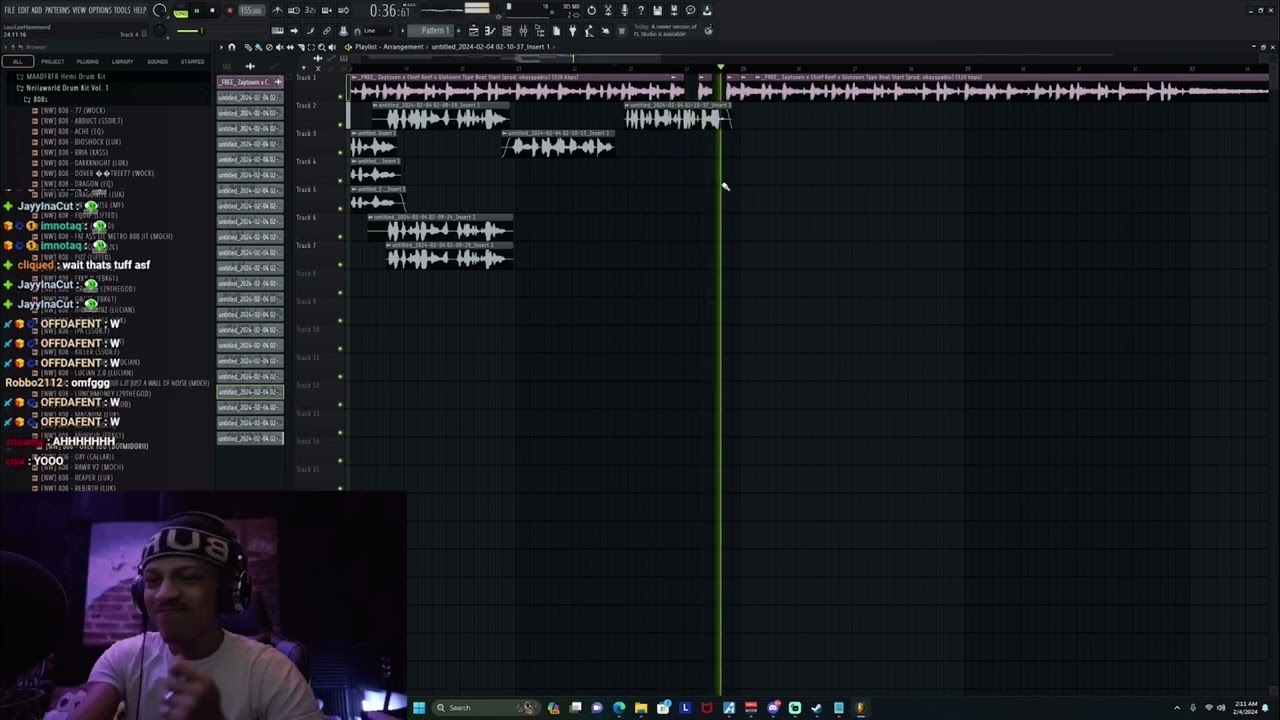1280x720 pixels.
Task: Collapse the 808s folder
Action: coord(36,99)
